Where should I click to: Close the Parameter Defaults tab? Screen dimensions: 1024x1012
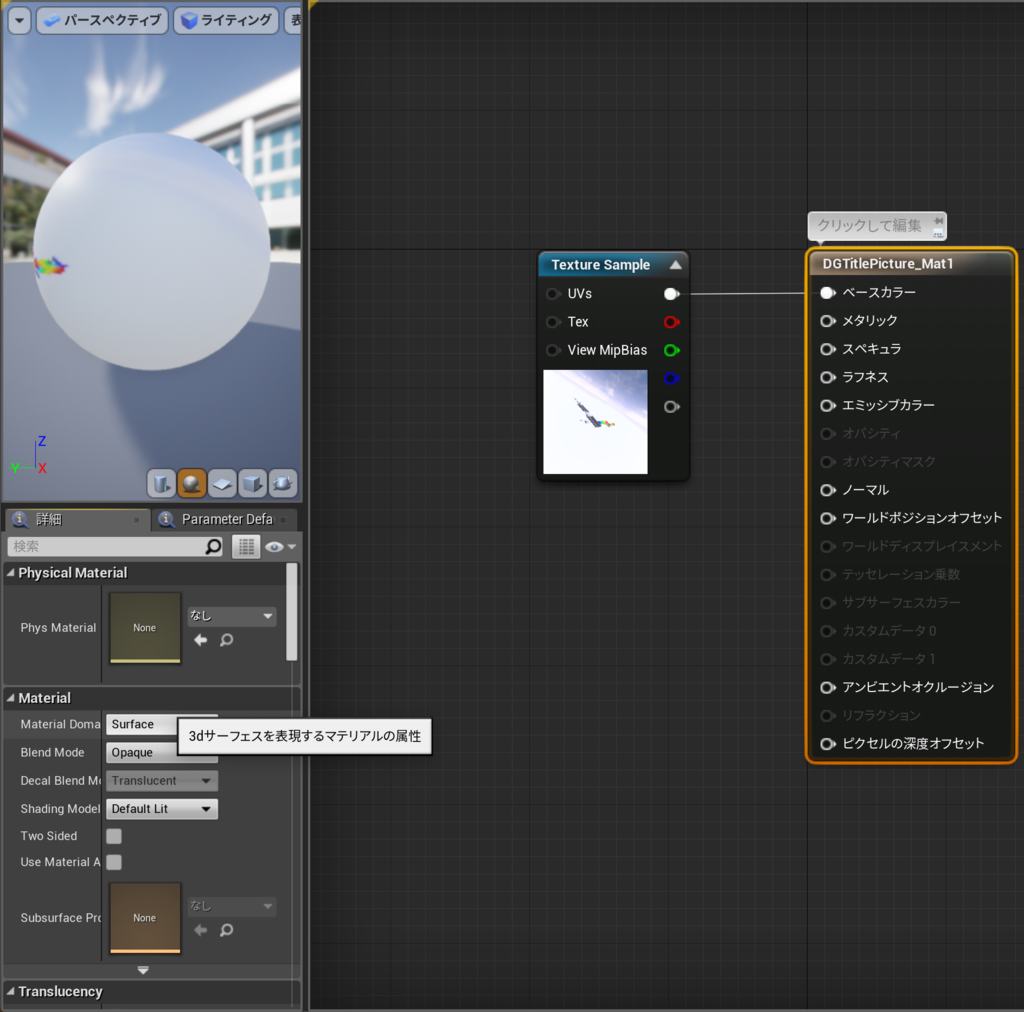(283, 520)
